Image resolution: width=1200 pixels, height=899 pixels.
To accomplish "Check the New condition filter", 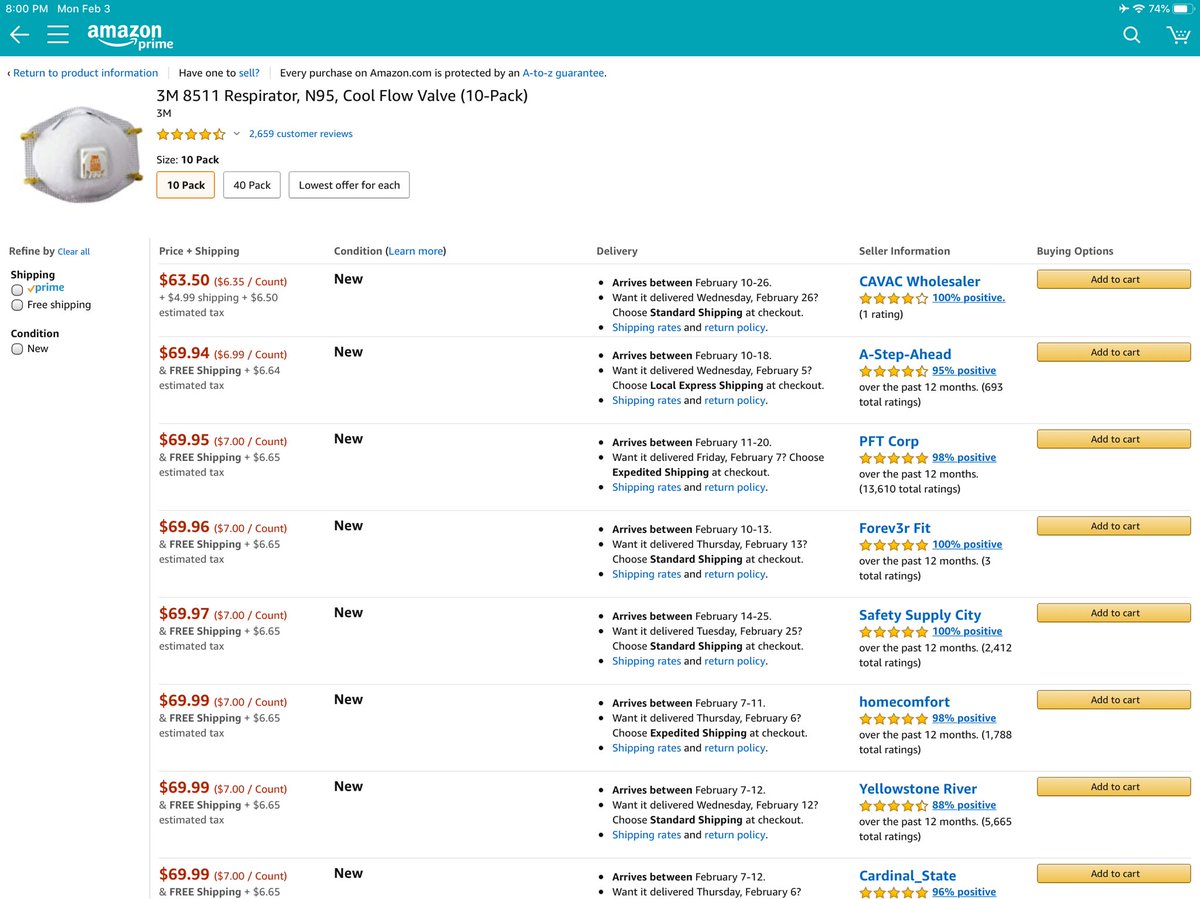I will point(17,349).
